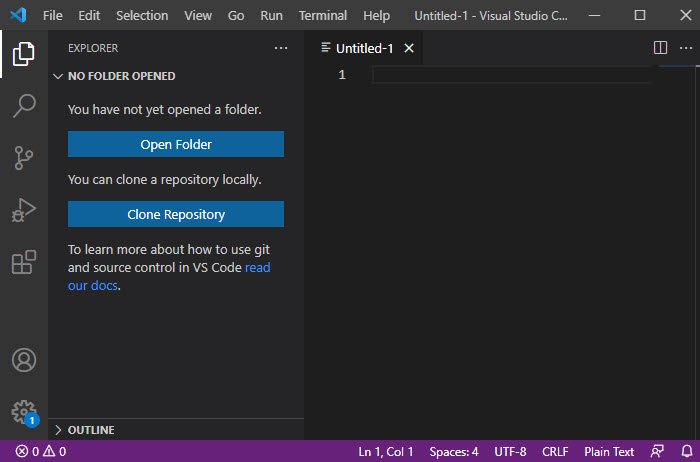Click errors and warnings count in status bar
The height and width of the screenshot is (462, 700).
click(41, 452)
